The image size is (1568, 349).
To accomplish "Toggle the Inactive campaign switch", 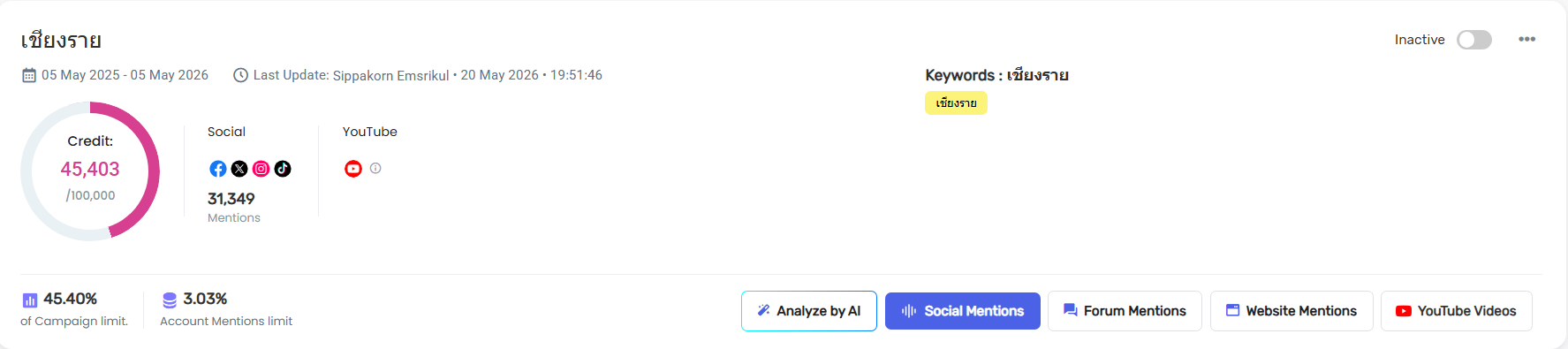I will (x=1474, y=40).
